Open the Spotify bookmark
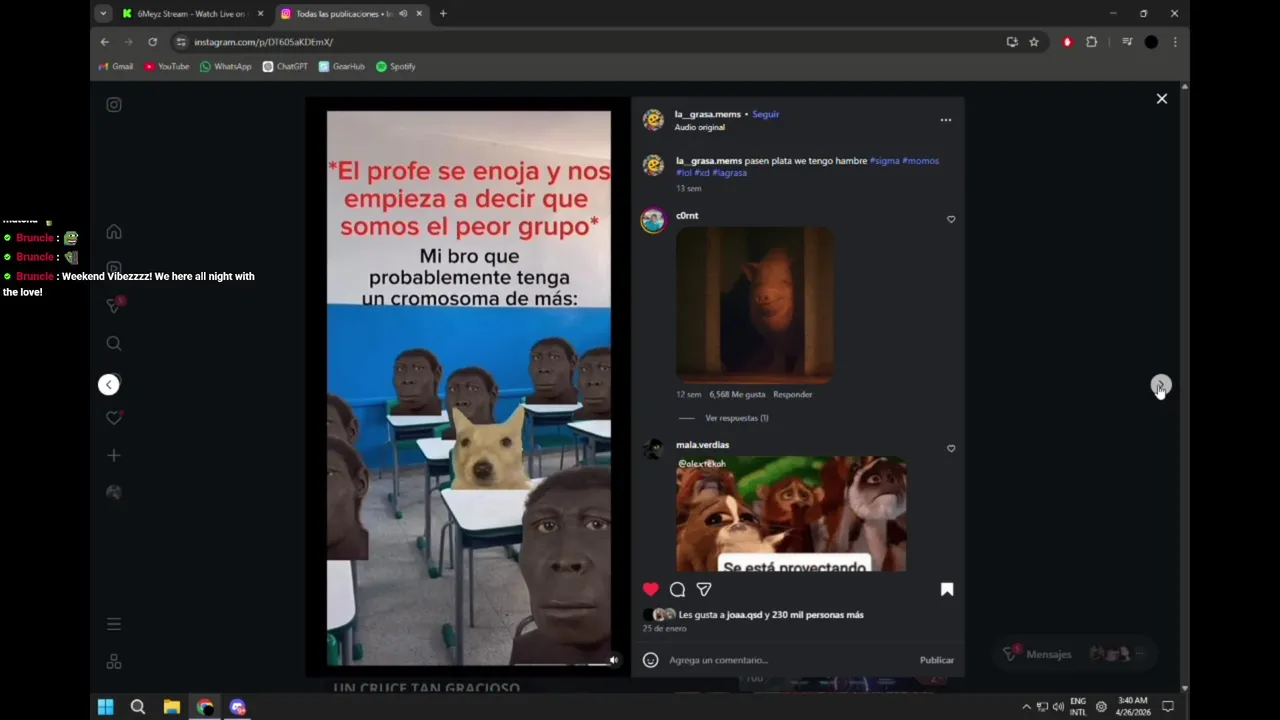Screen dimensions: 1280x720 pos(395,67)
